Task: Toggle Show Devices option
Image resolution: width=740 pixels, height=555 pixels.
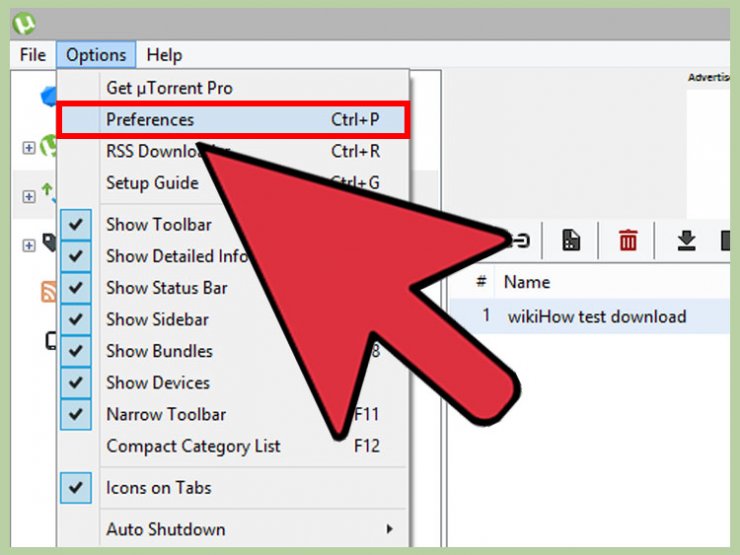Action: (233, 383)
